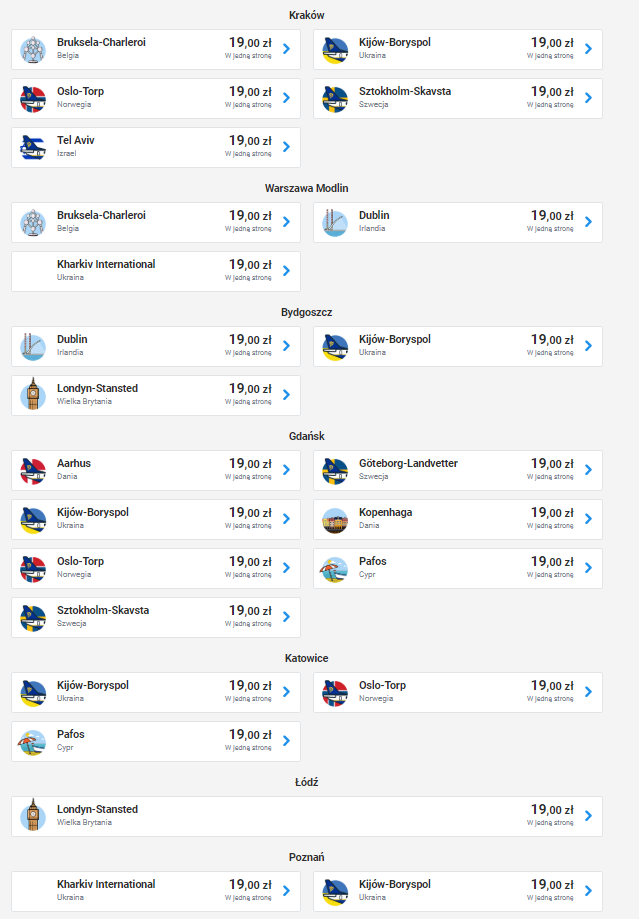Click the beach umbrella icon for Gdańsk Pafos
The image size is (639, 919).
[x=335, y=569]
